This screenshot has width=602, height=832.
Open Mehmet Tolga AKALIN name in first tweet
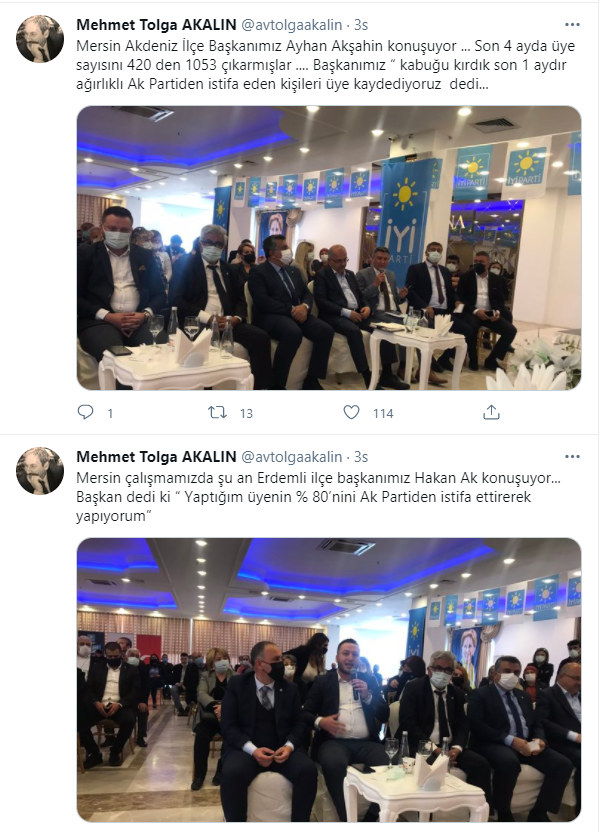point(156,25)
